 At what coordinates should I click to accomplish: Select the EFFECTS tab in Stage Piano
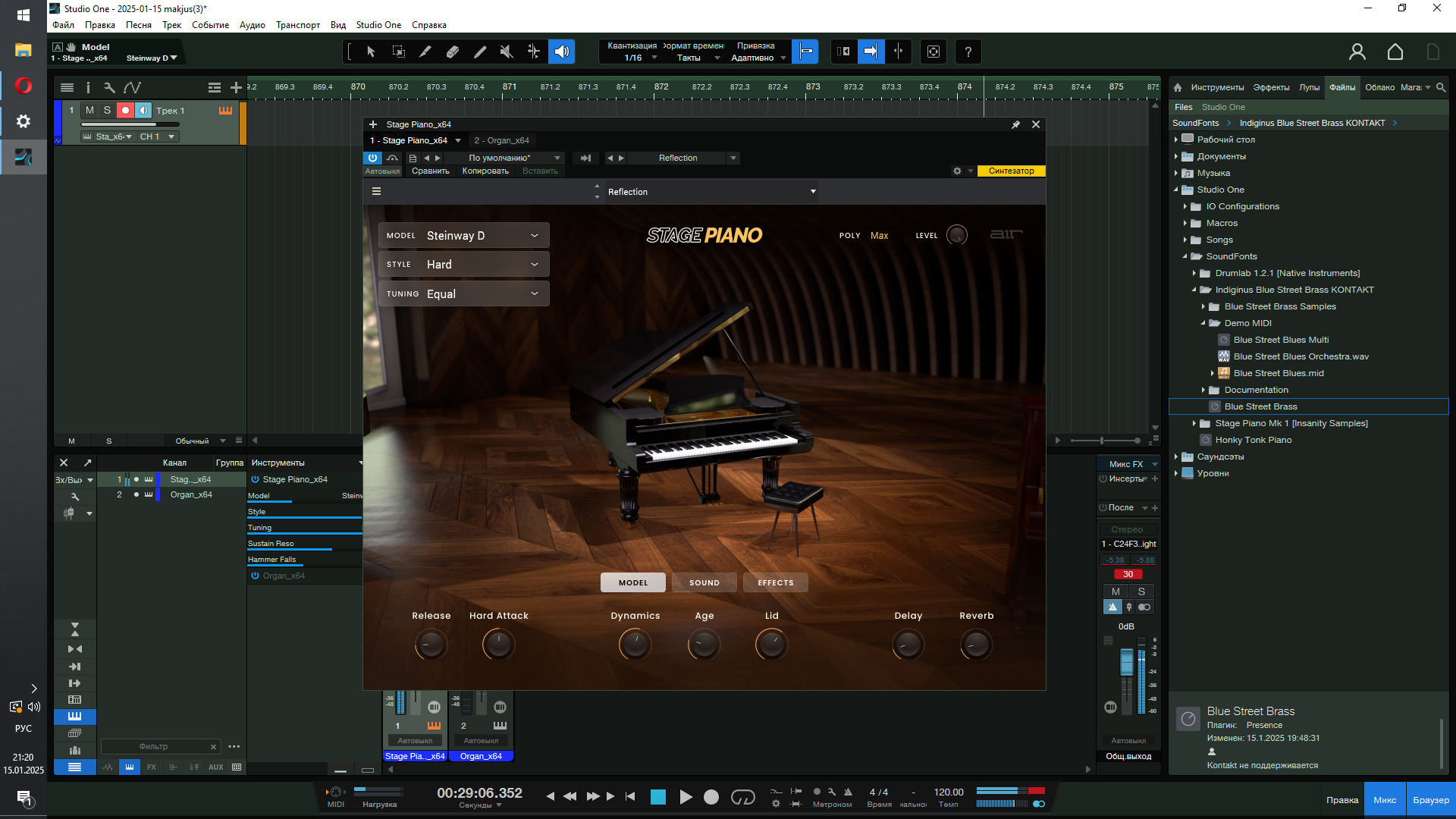click(775, 582)
